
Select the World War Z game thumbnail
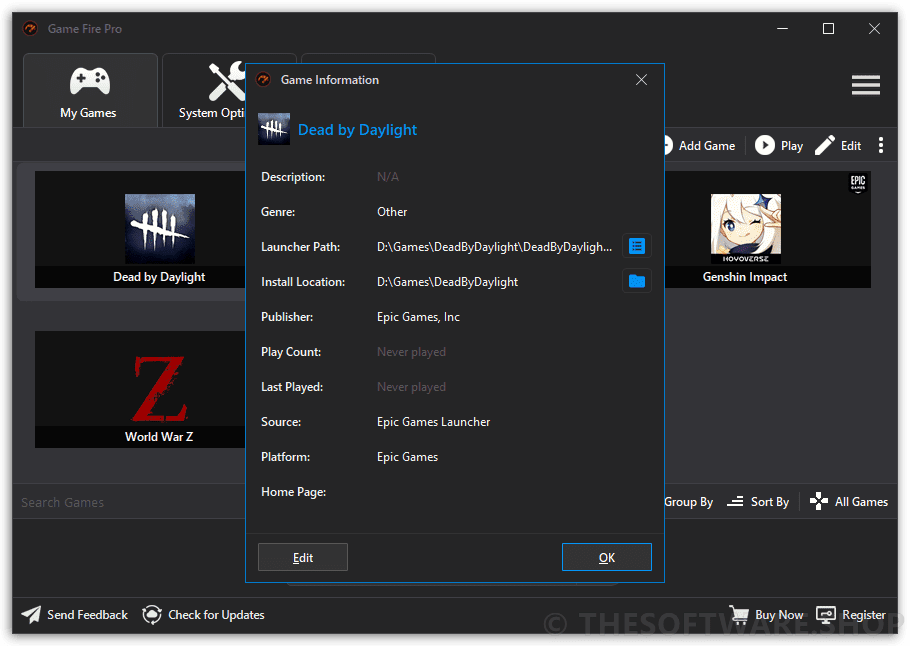pos(140,389)
